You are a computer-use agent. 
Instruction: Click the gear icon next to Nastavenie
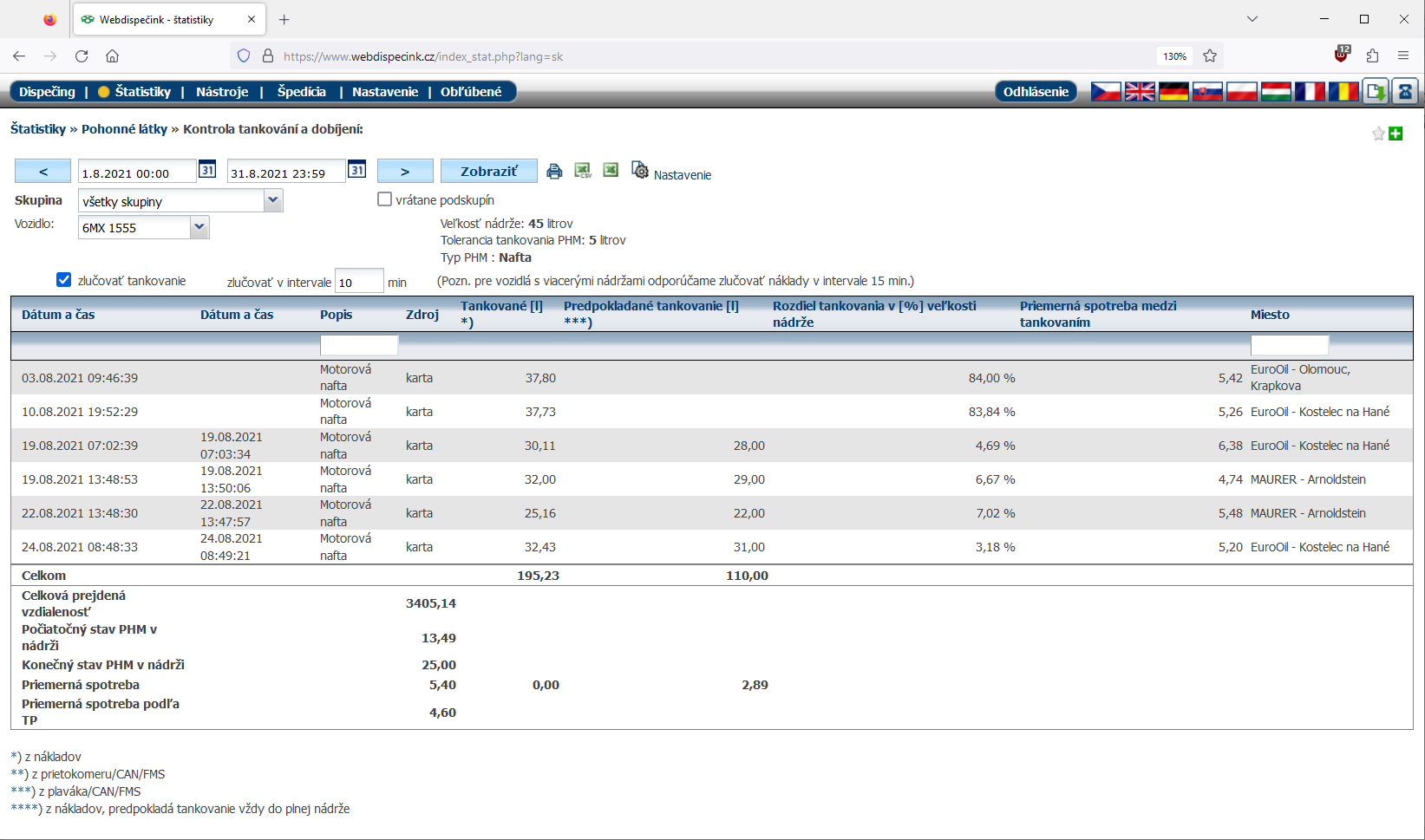pos(640,171)
